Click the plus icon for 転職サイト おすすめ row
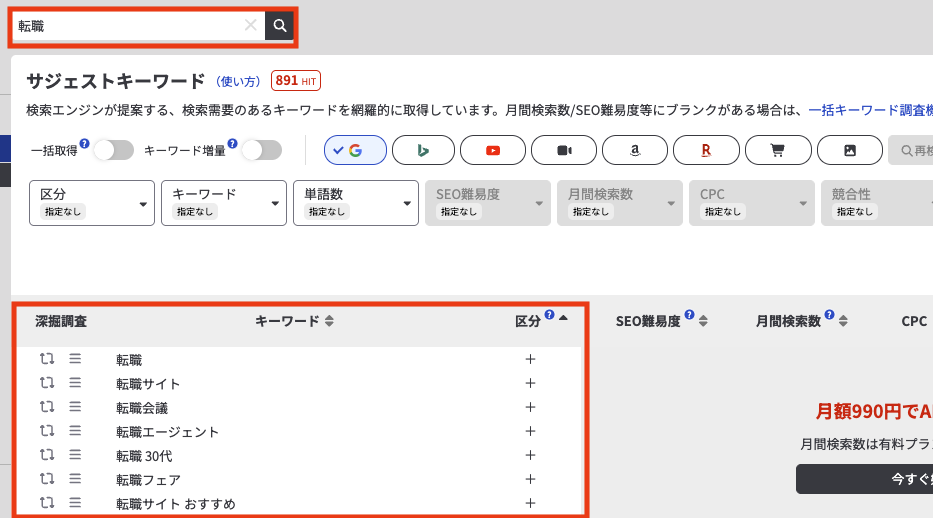 click(x=530, y=503)
